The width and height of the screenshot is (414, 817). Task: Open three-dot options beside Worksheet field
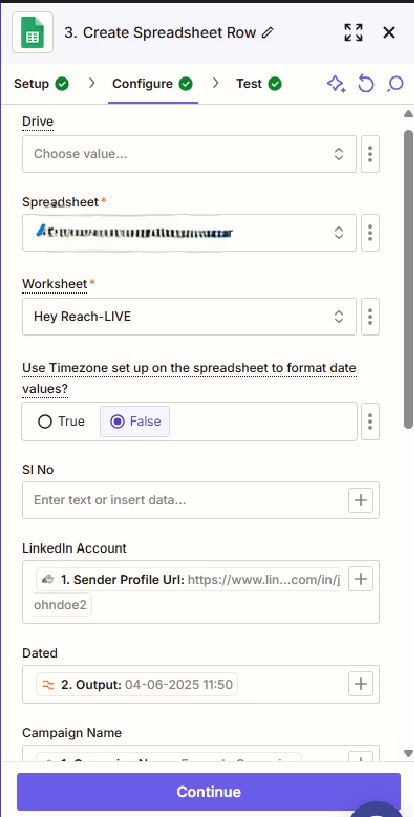point(370,316)
